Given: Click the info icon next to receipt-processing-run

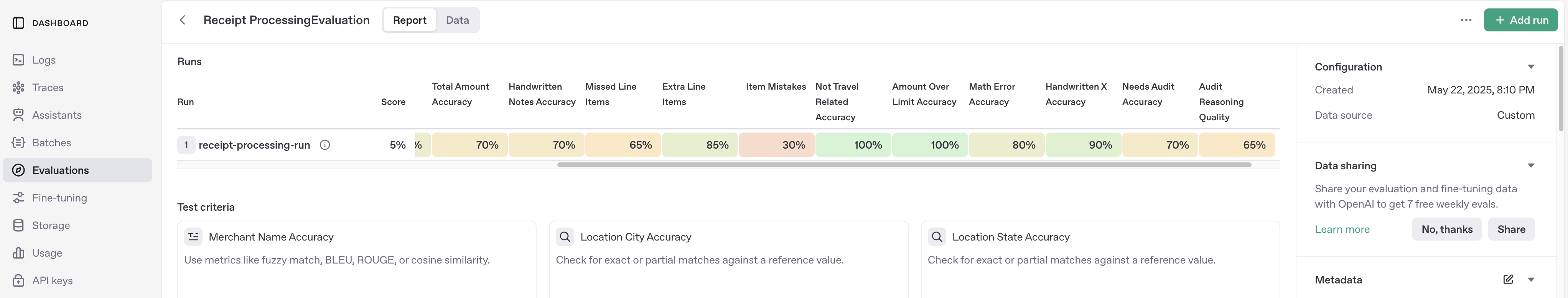Looking at the screenshot, I should [x=325, y=145].
